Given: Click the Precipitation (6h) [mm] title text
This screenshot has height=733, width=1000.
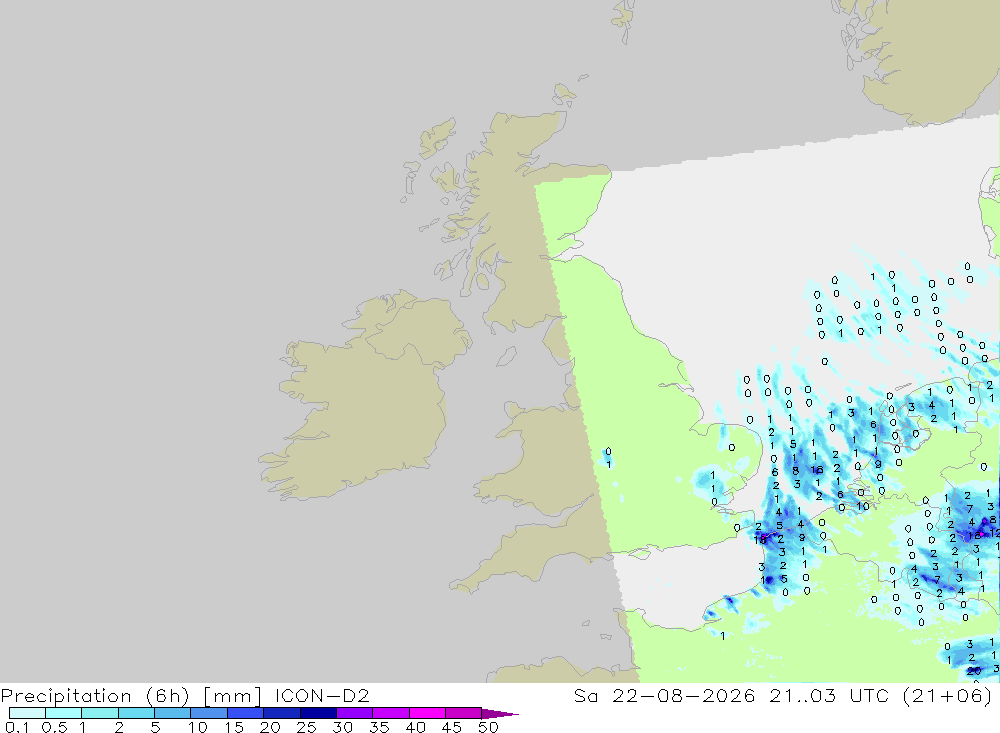Looking at the screenshot, I should click(131, 695).
